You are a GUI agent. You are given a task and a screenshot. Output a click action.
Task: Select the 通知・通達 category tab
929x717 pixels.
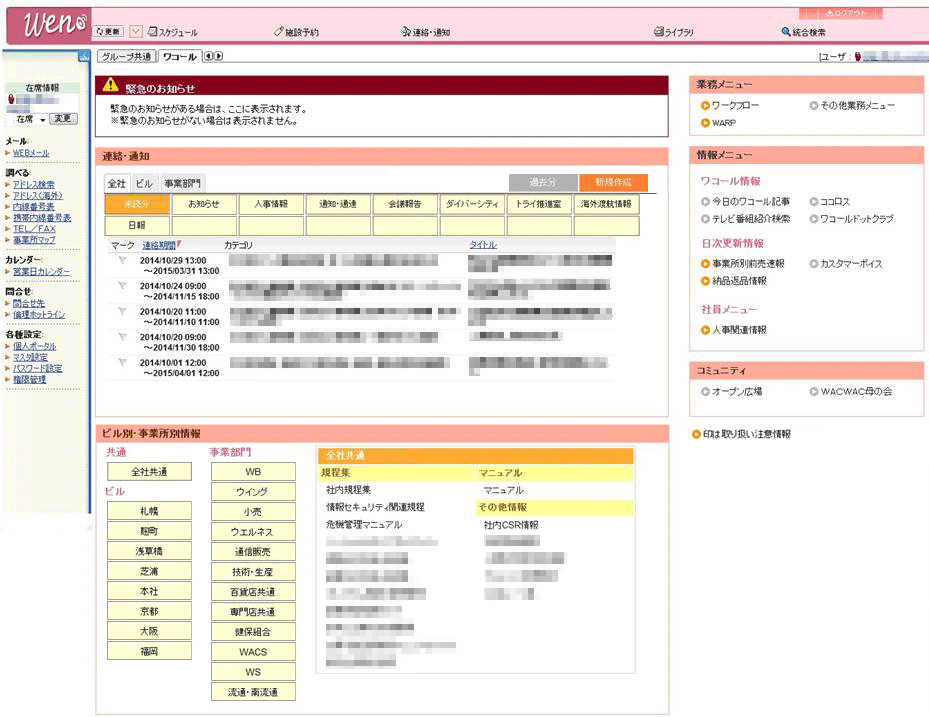338,204
